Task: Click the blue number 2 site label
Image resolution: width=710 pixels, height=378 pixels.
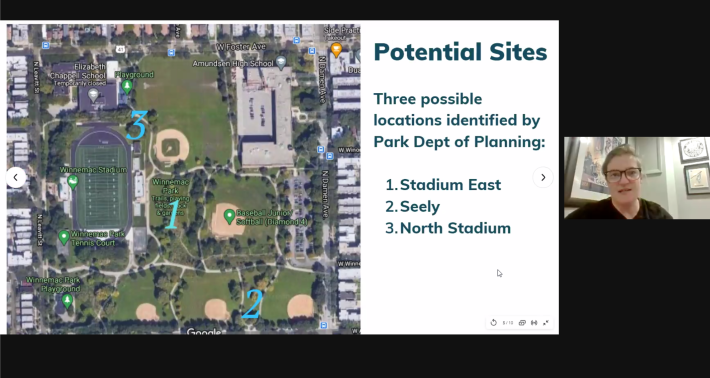Action: click(252, 303)
